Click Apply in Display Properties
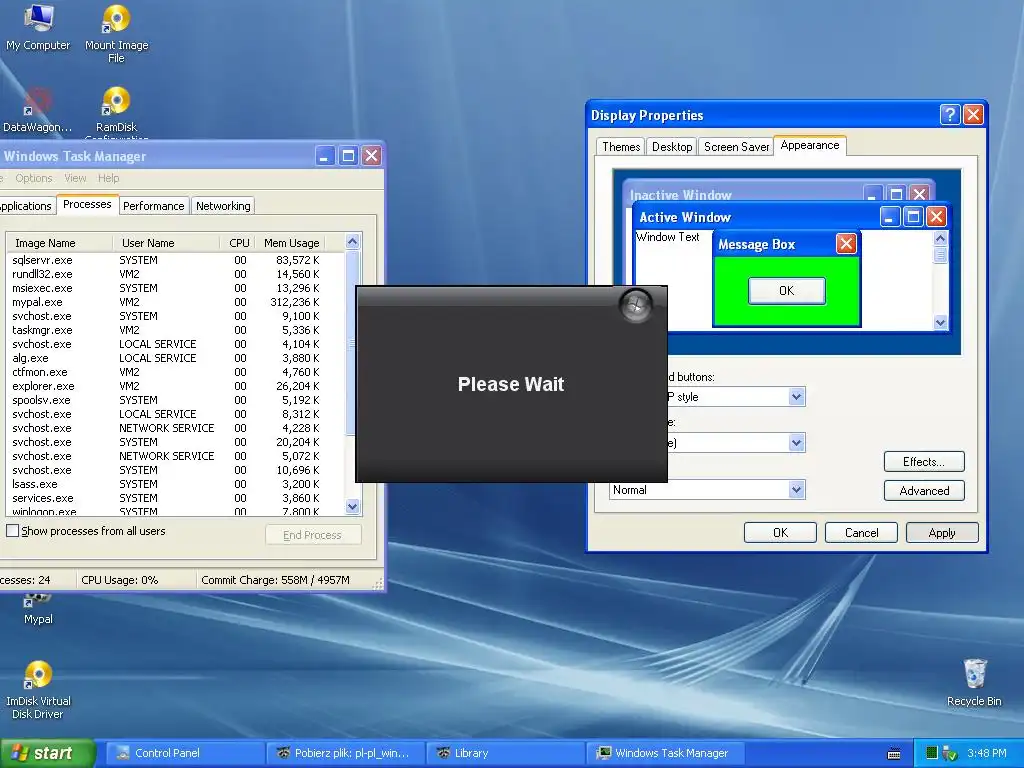This screenshot has width=1024, height=768. click(x=942, y=533)
